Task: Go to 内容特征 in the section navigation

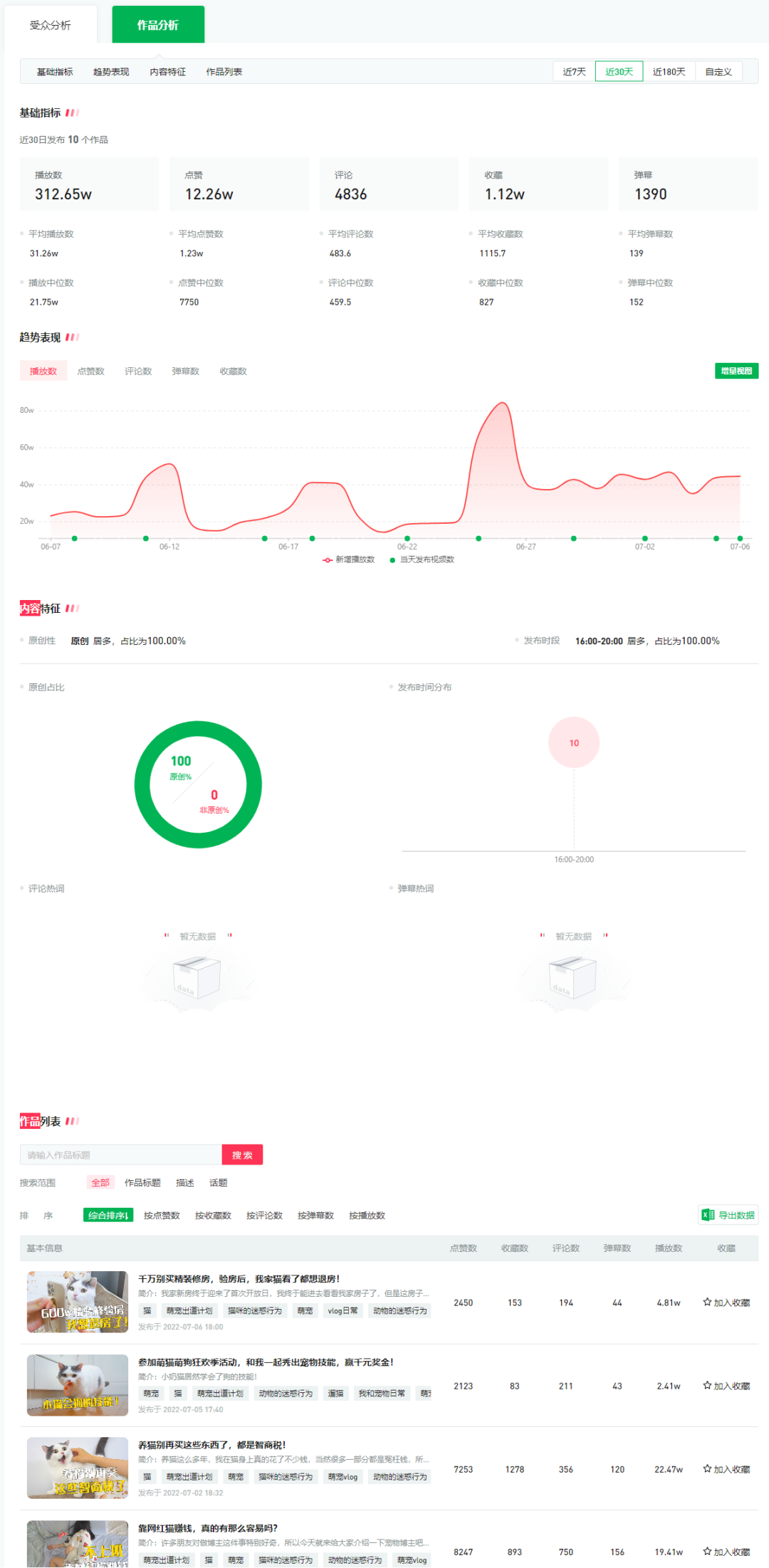Action: [168, 72]
